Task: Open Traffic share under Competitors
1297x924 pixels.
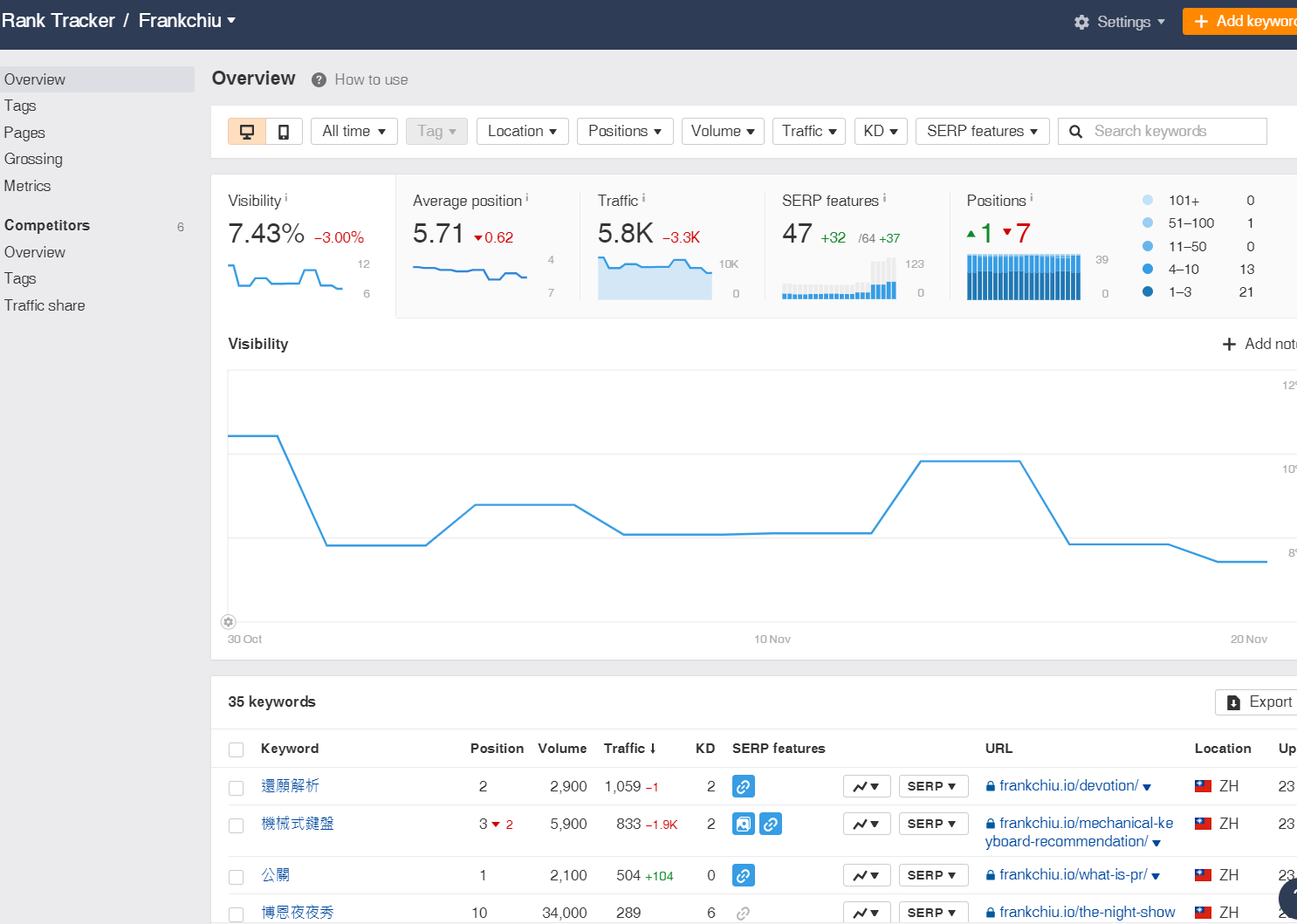Action: (45, 305)
